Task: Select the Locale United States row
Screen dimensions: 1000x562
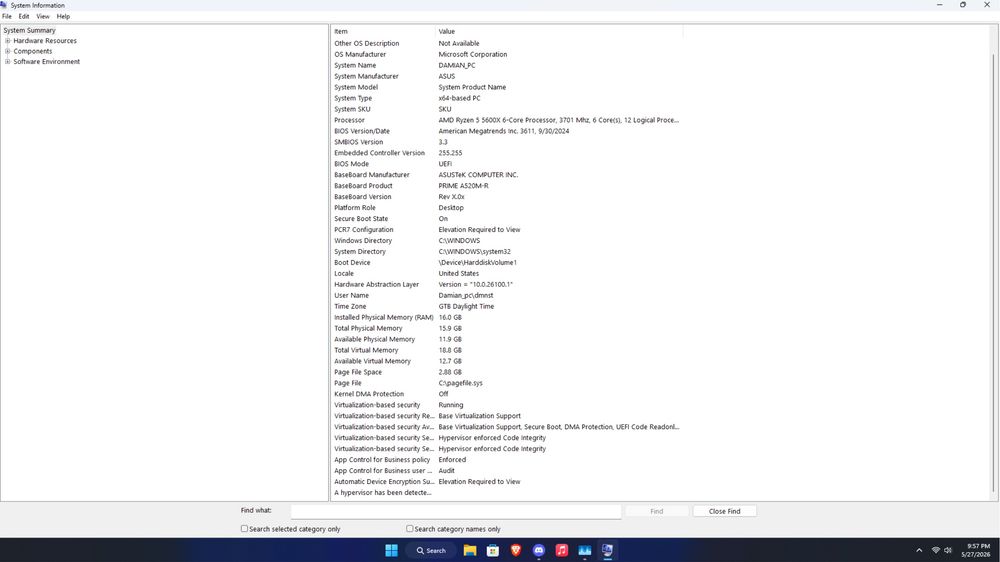Action: (507, 273)
